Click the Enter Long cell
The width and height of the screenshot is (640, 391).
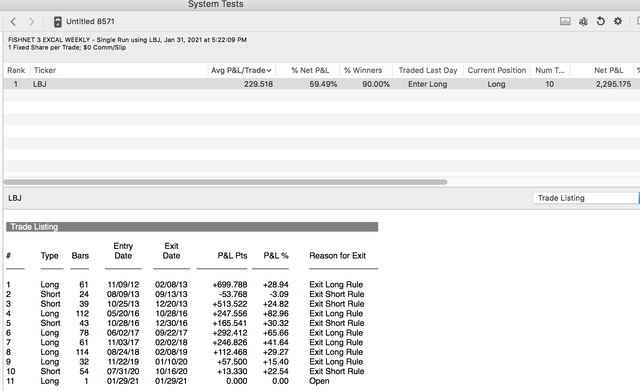(428, 84)
